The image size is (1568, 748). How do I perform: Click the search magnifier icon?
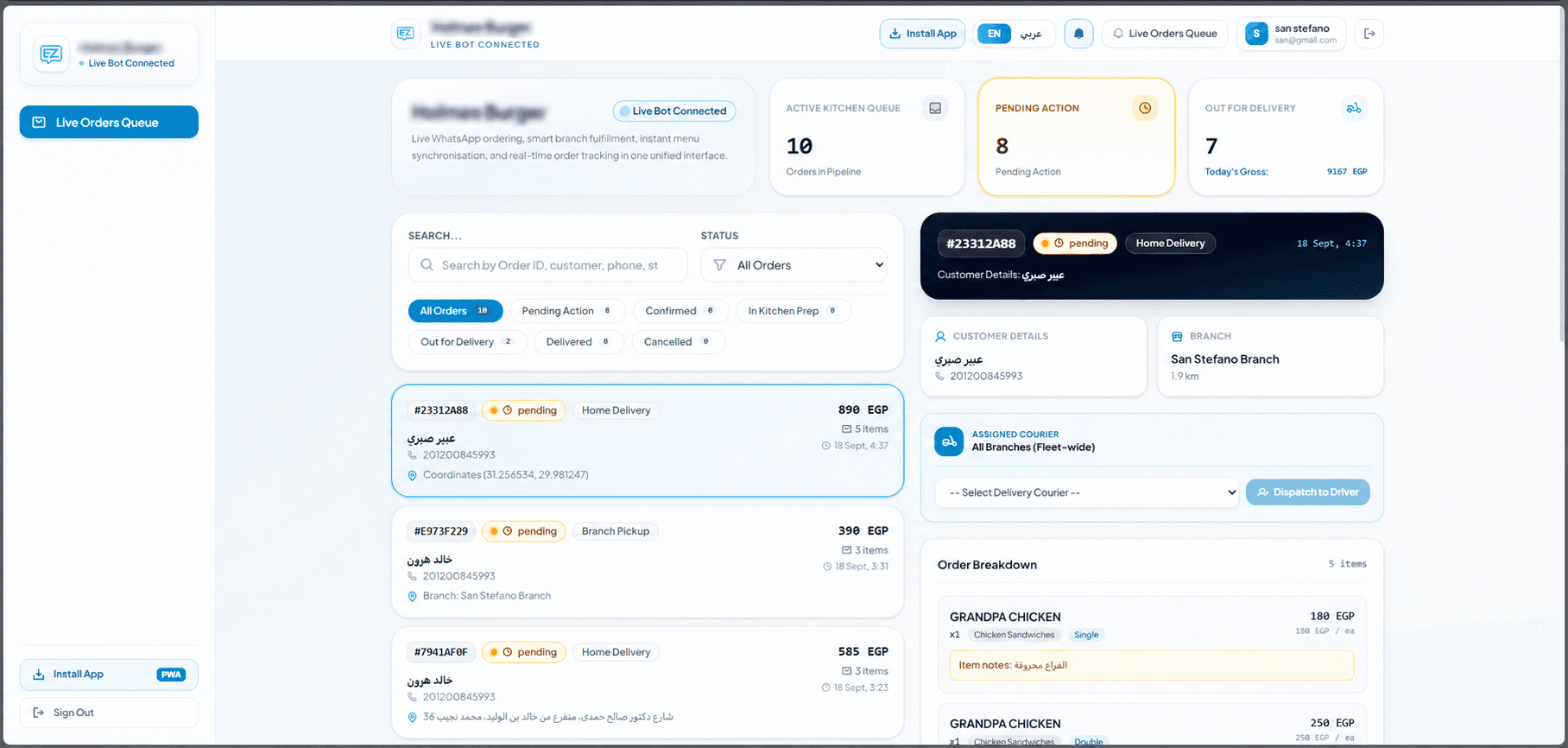[x=427, y=265]
